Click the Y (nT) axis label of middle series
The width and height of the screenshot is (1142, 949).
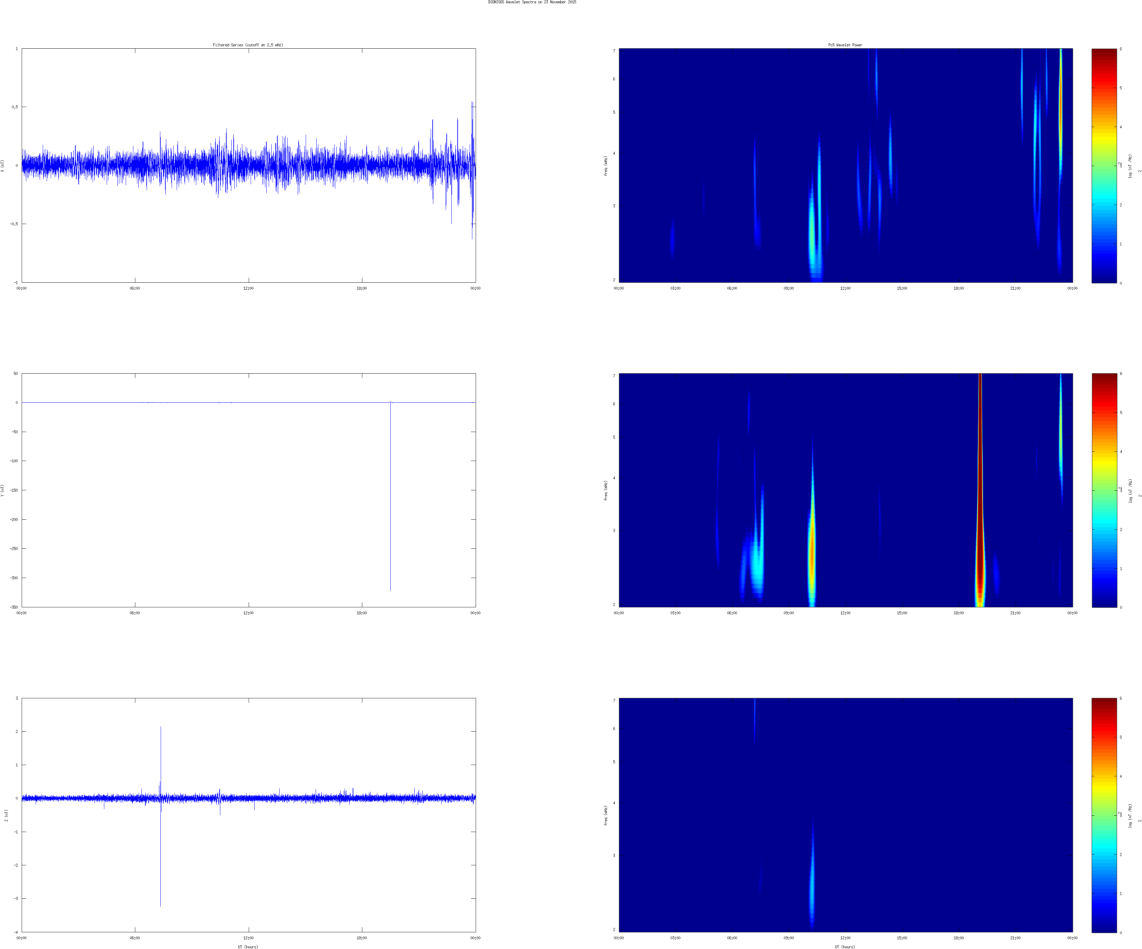(x=4, y=490)
